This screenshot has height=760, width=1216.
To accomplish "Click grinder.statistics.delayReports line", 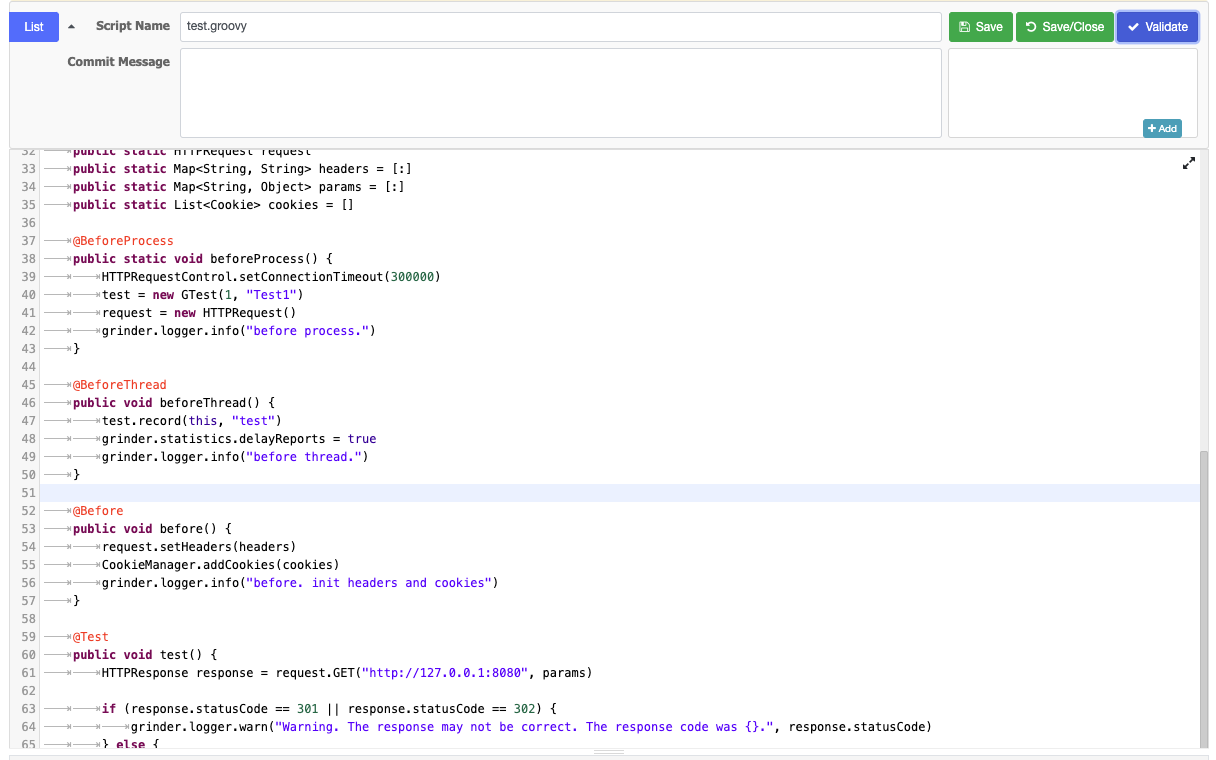I will point(239,439).
